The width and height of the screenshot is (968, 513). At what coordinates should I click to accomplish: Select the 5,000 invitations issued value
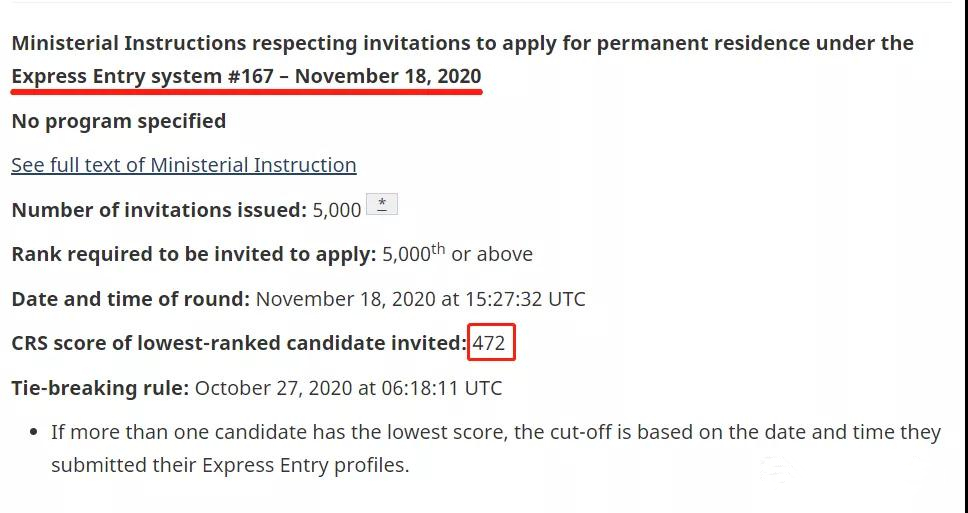point(336,211)
